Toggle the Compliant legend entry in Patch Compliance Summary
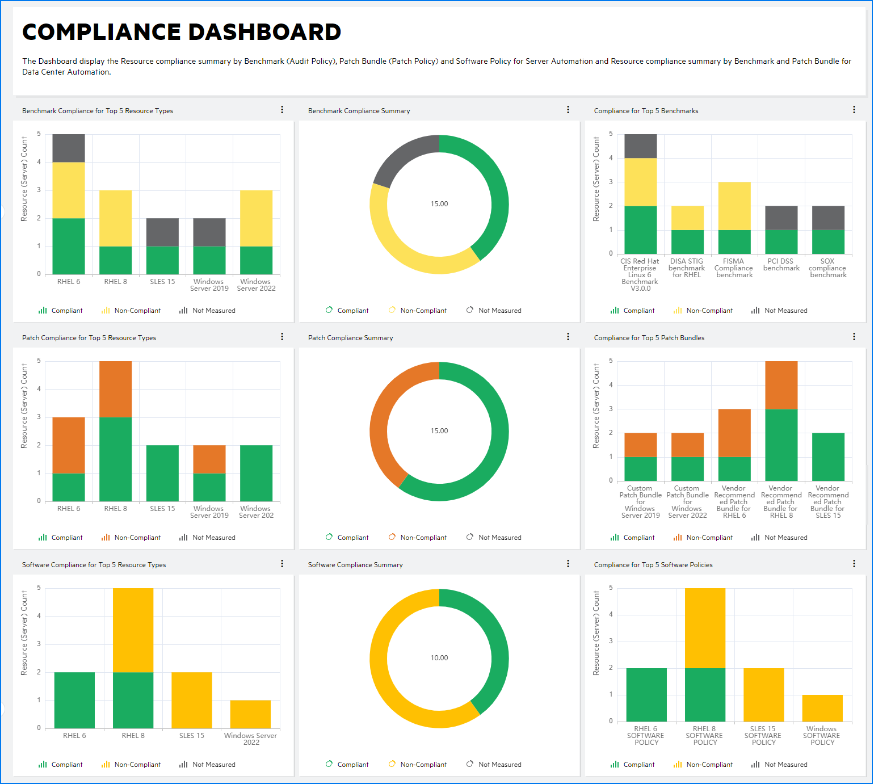 pos(345,537)
